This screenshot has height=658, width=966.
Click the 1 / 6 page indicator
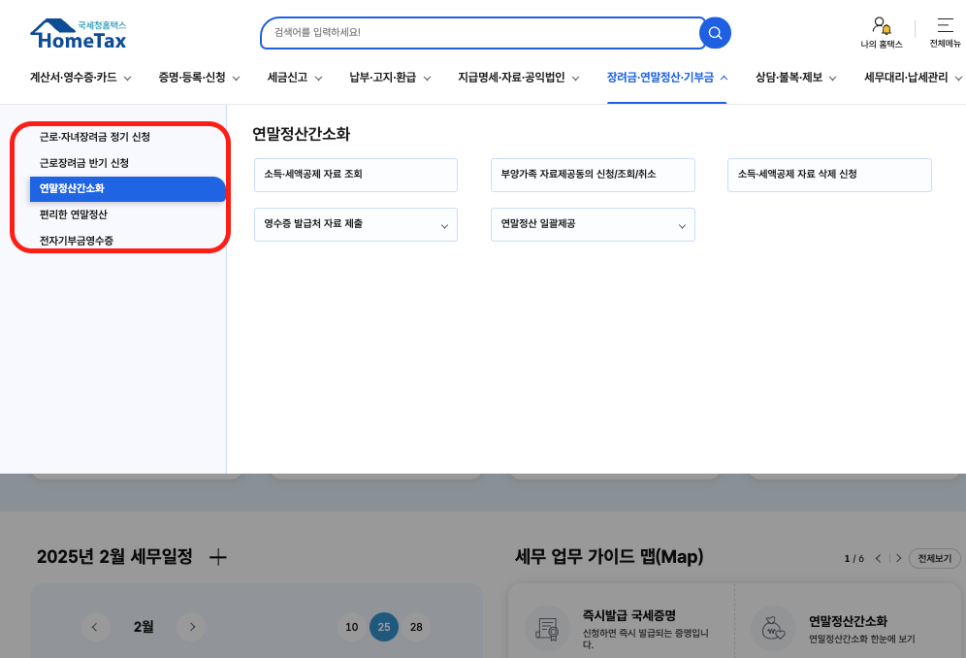point(854,559)
